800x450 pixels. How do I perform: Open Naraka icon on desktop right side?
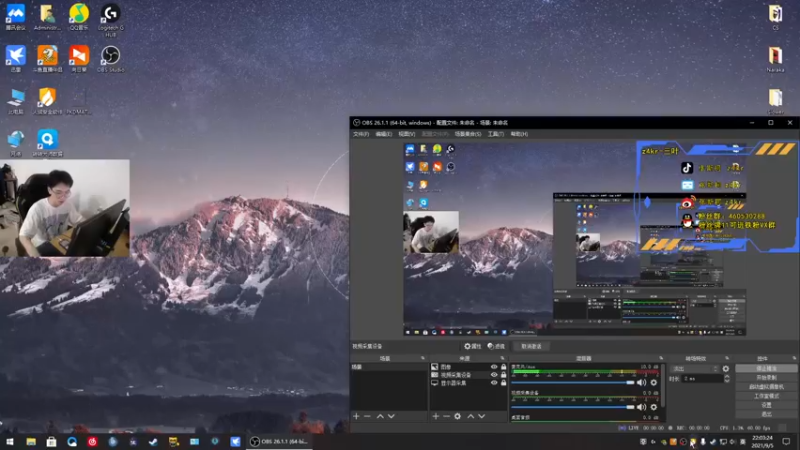tap(776, 59)
